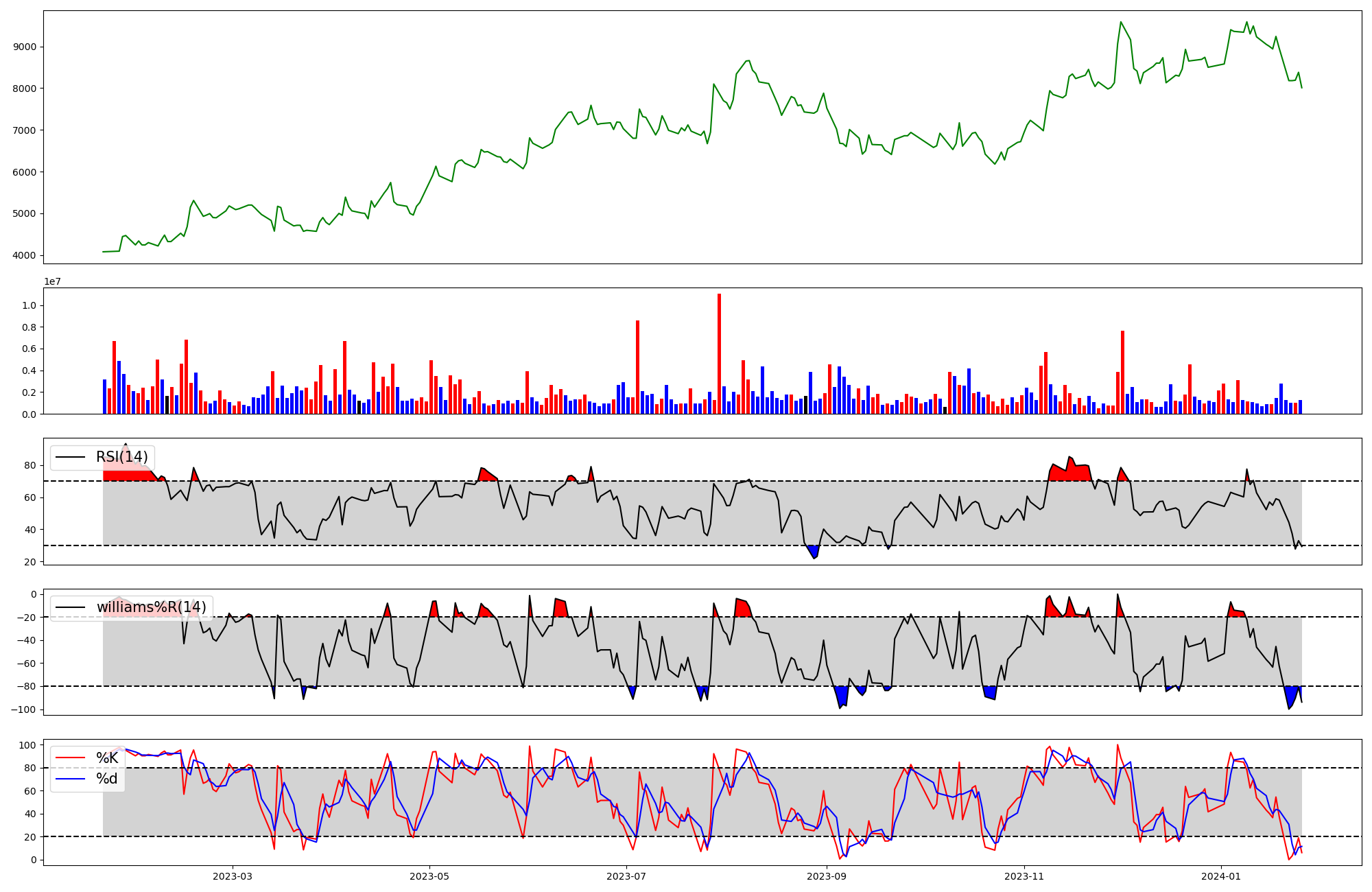Image resolution: width=1372 pixels, height=892 pixels.
Task: Click the 4000 price axis label
Action: (x=25, y=255)
